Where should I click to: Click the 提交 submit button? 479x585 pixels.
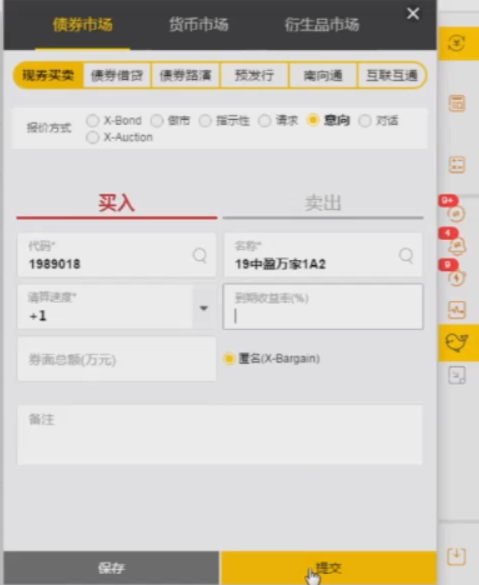(x=329, y=567)
